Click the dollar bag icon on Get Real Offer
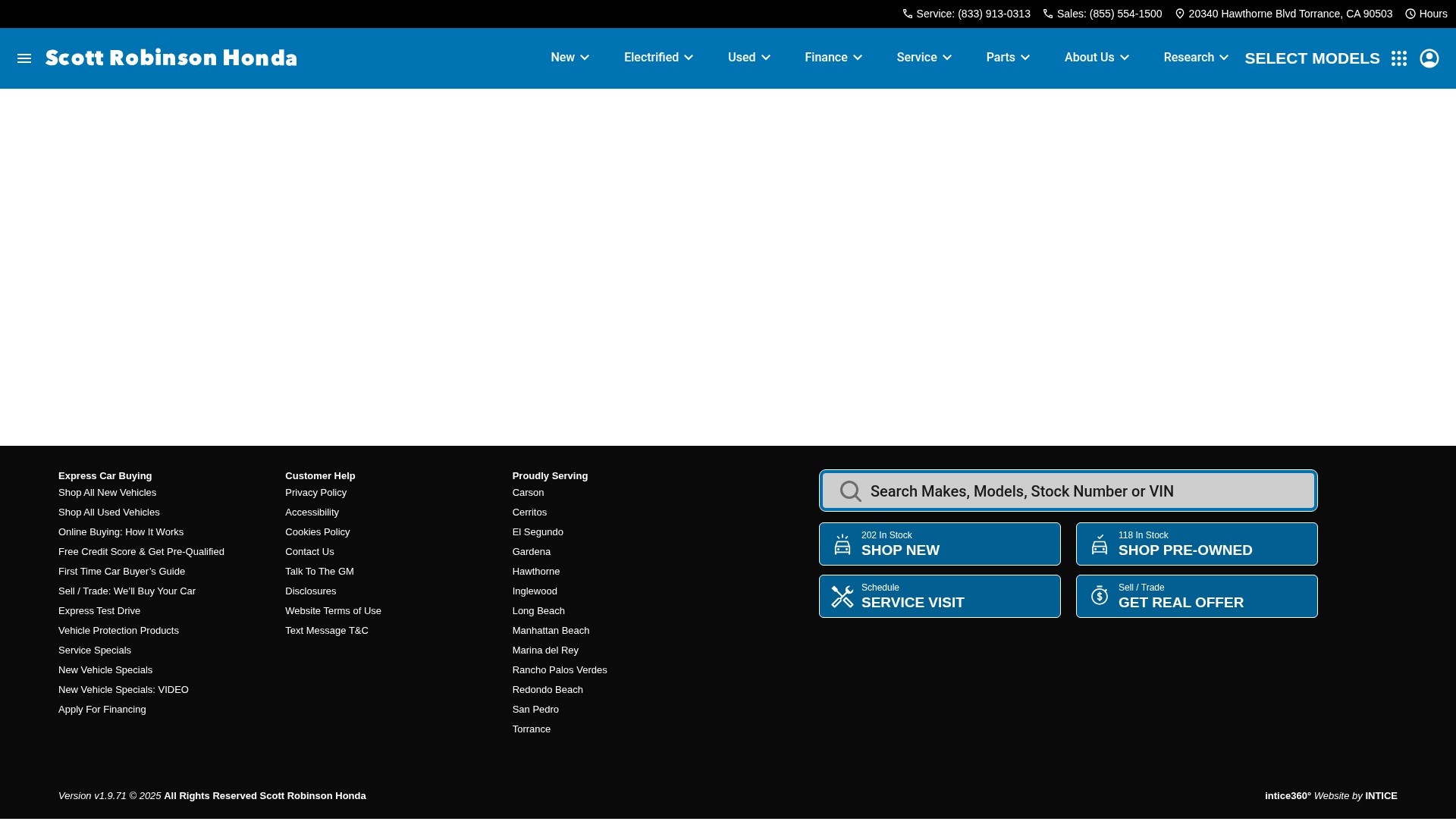Image resolution: width=1456 pixels, height=837 pixels. point(1100,596)
